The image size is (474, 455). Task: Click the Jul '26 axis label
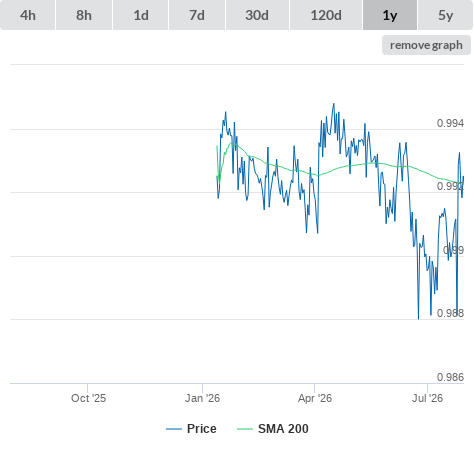click(x=428, y=398)
